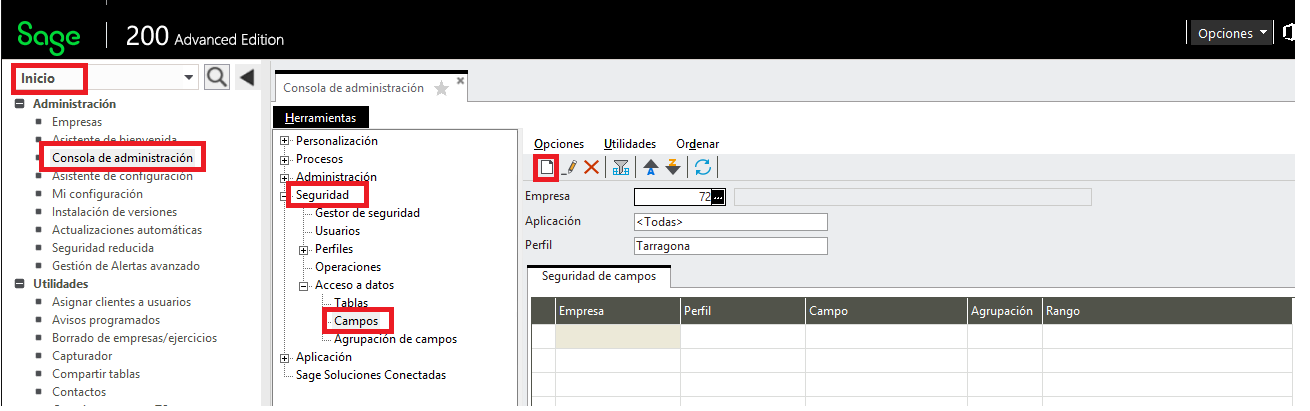
Task: Select the Seguridad de campos tab
Action: pyautogui.click(x=599, y=275)
